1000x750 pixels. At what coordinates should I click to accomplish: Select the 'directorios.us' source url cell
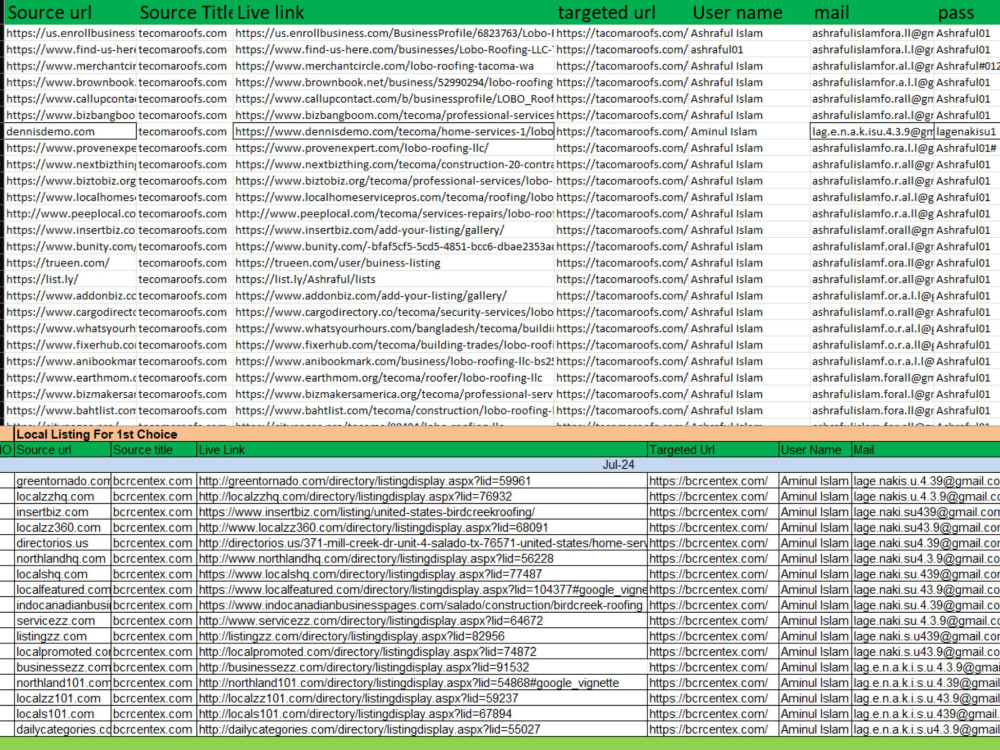pyautogui.click(x=62, y=543)
